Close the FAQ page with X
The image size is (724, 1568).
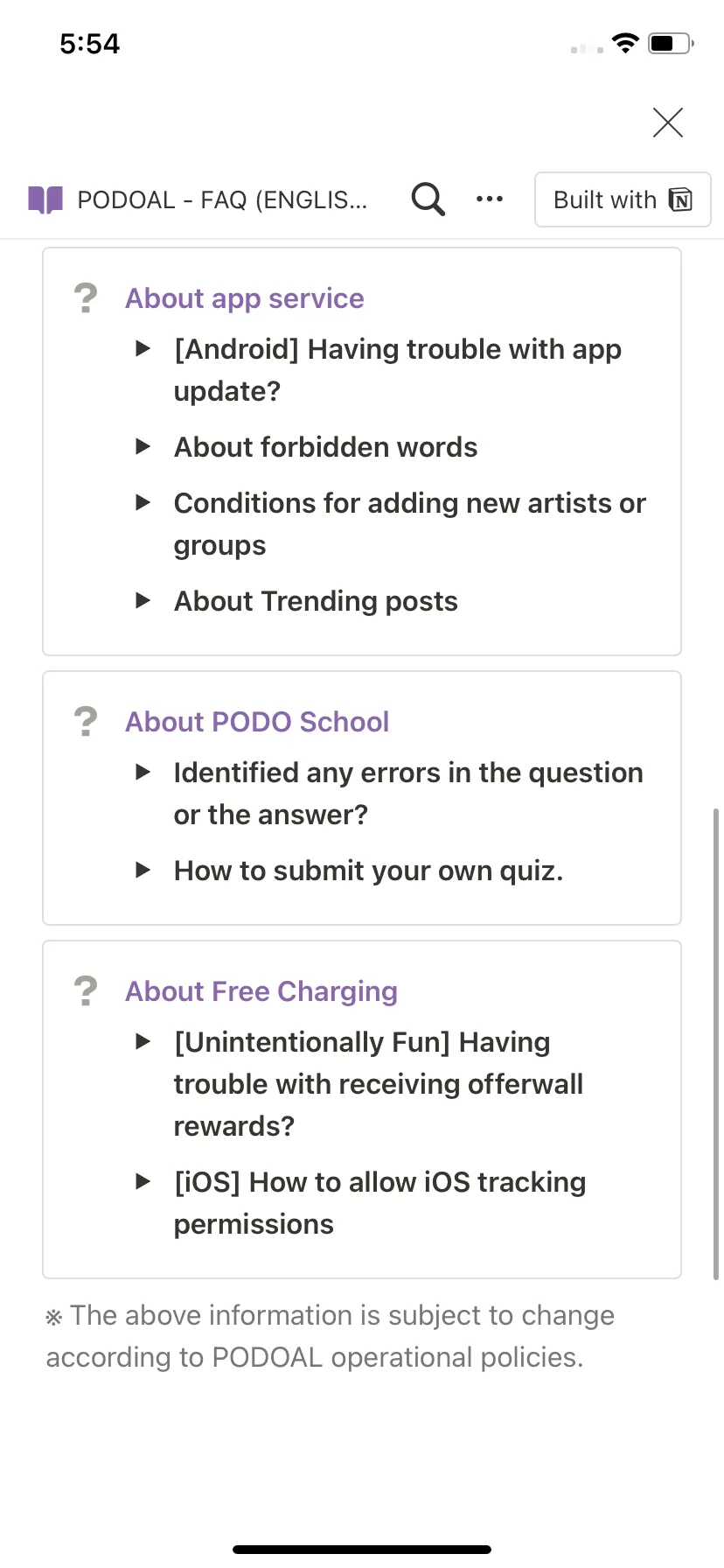pos(668,122)
